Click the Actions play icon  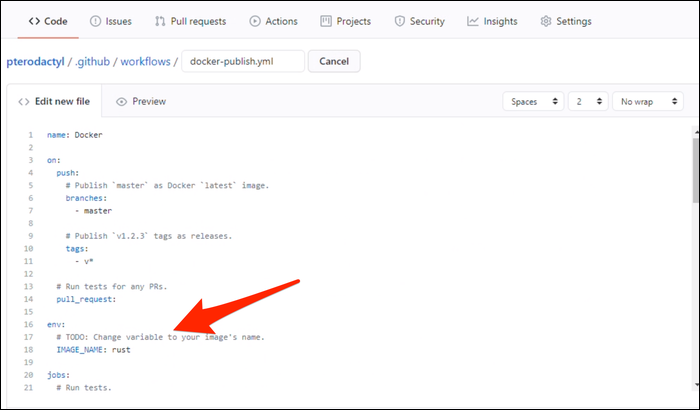tap(254, 21)
